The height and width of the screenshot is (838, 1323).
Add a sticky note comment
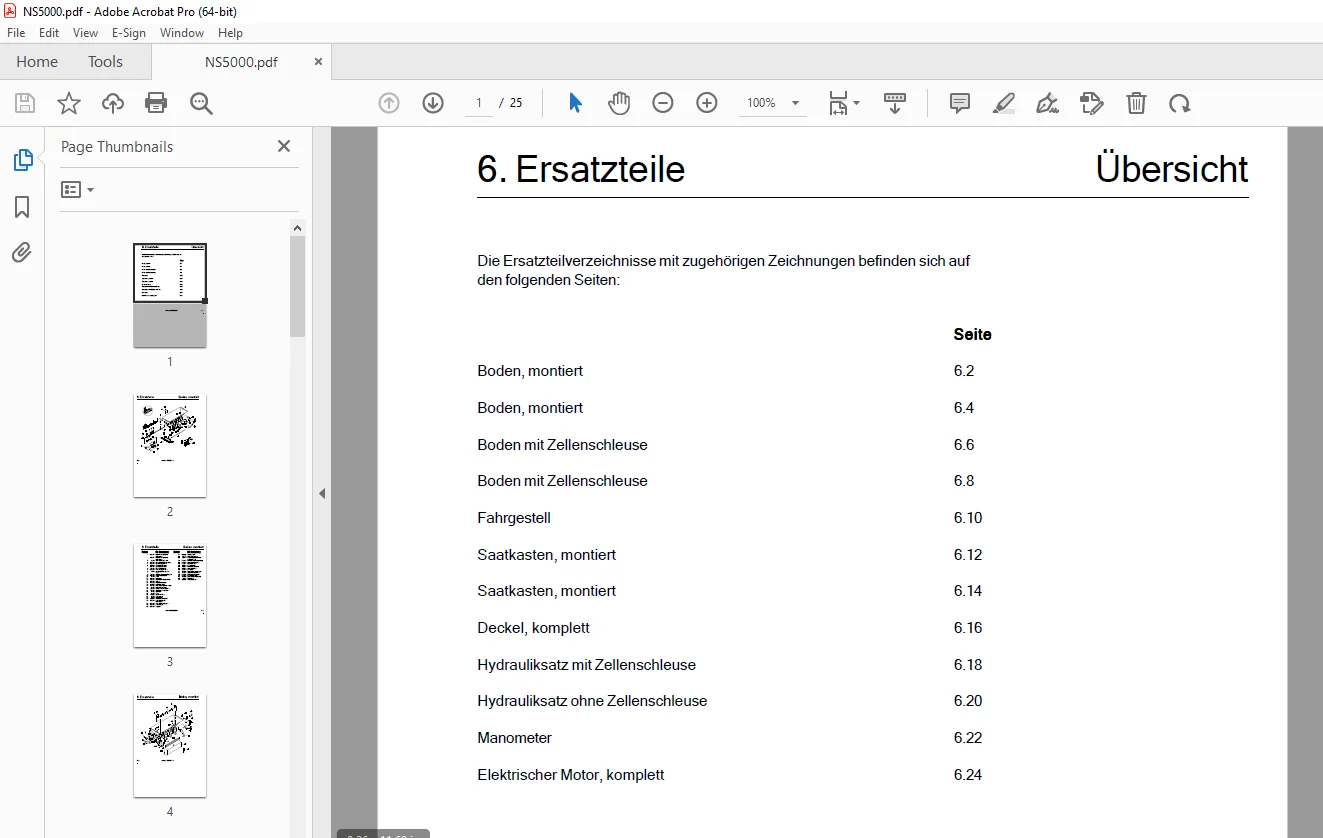click(960, 103)
